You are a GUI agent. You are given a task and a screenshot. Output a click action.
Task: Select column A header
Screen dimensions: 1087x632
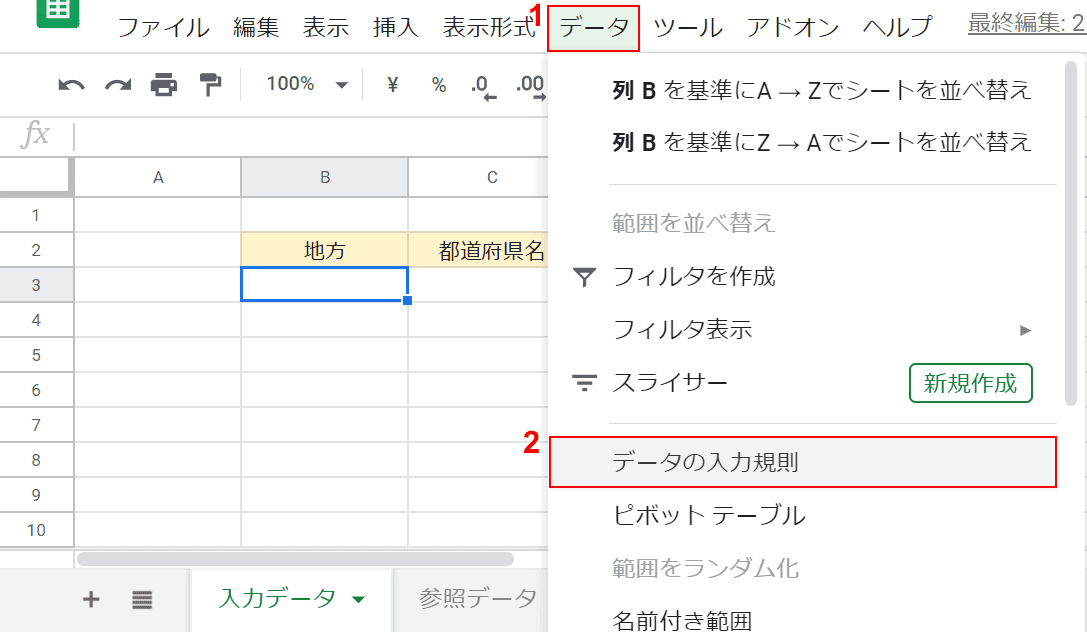tap(158, 177)
